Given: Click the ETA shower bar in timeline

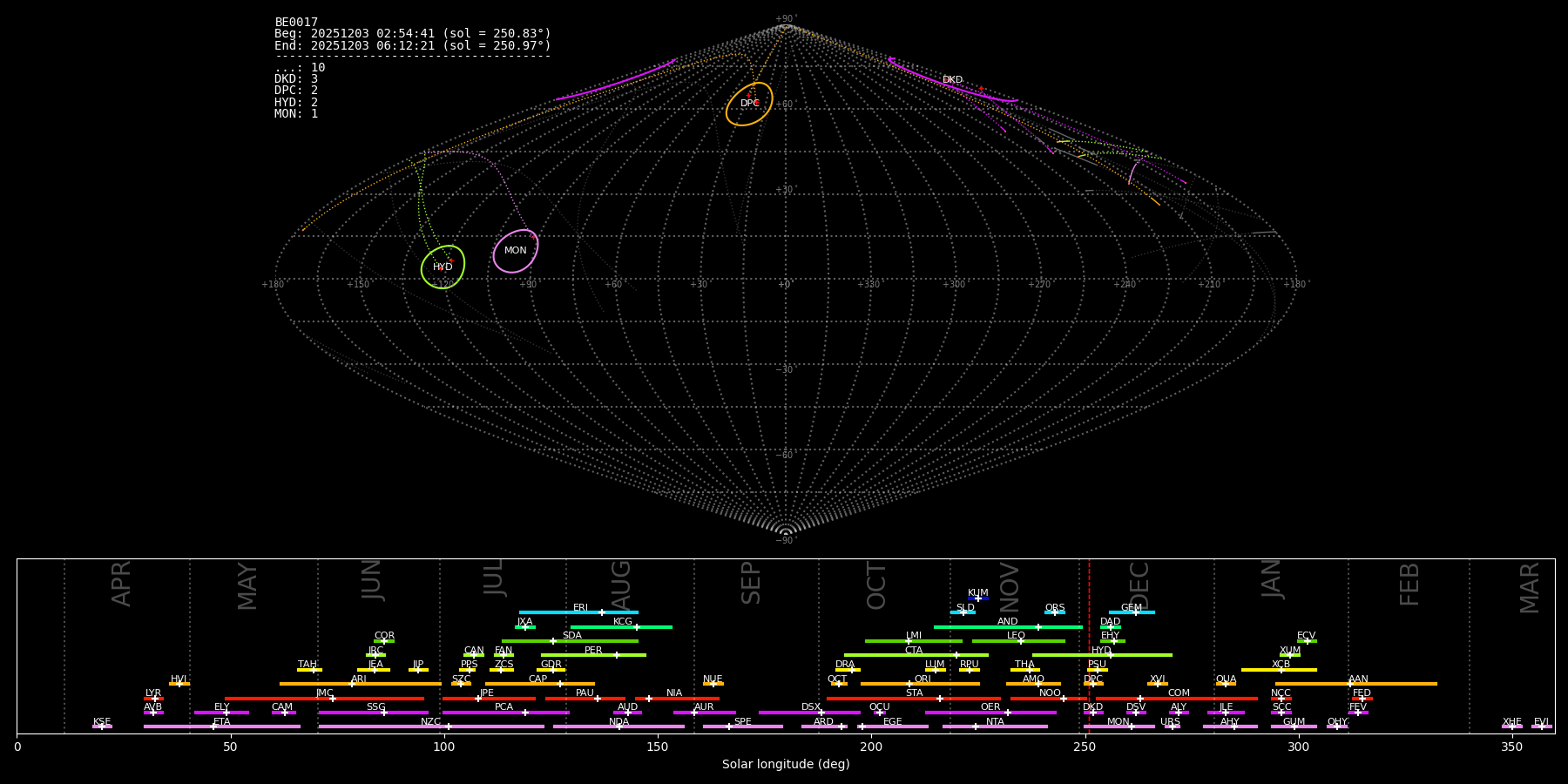Looking at the screenshot, I should 221,727.
